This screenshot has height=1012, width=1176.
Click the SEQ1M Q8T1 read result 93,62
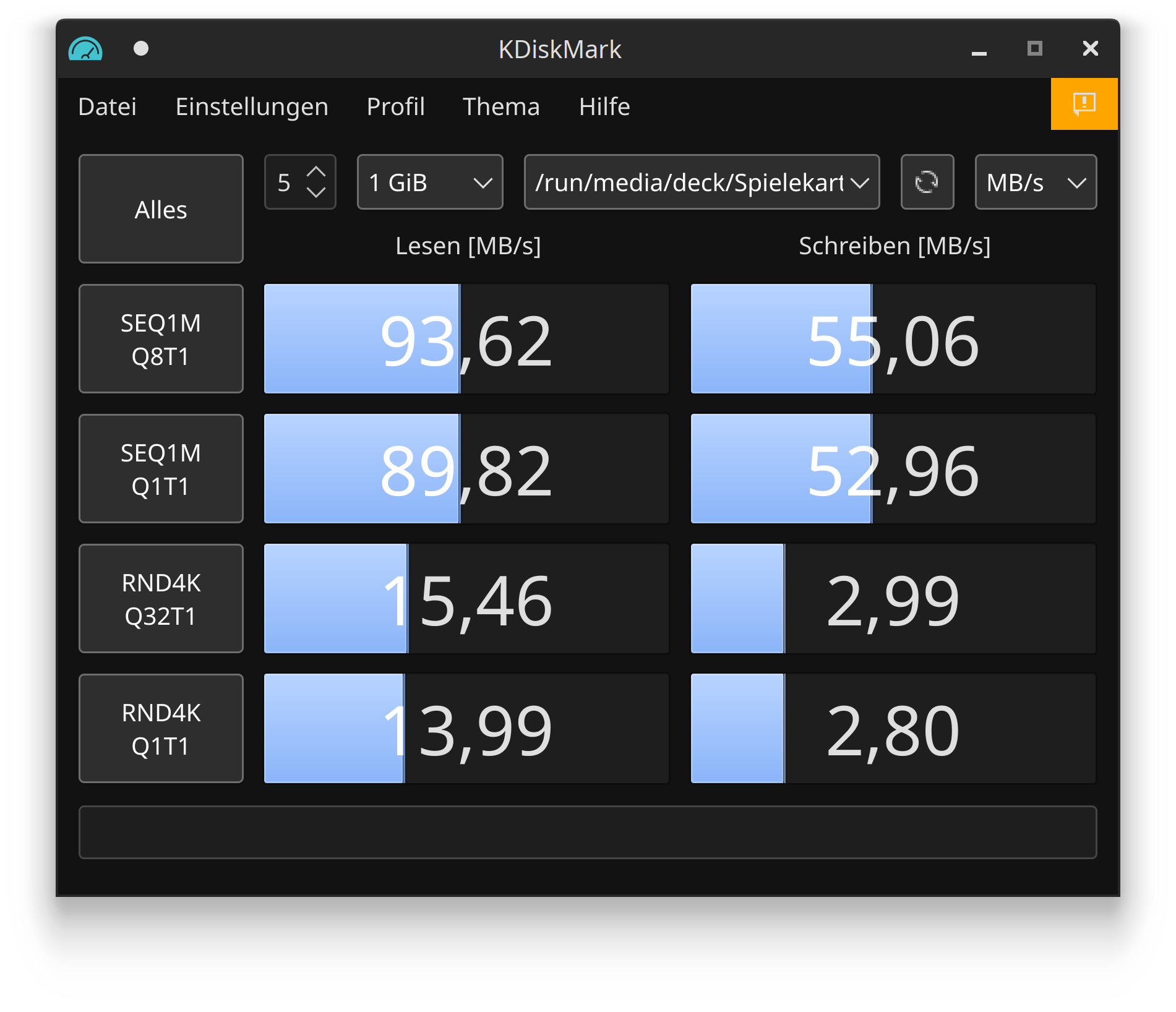(466, 339)
